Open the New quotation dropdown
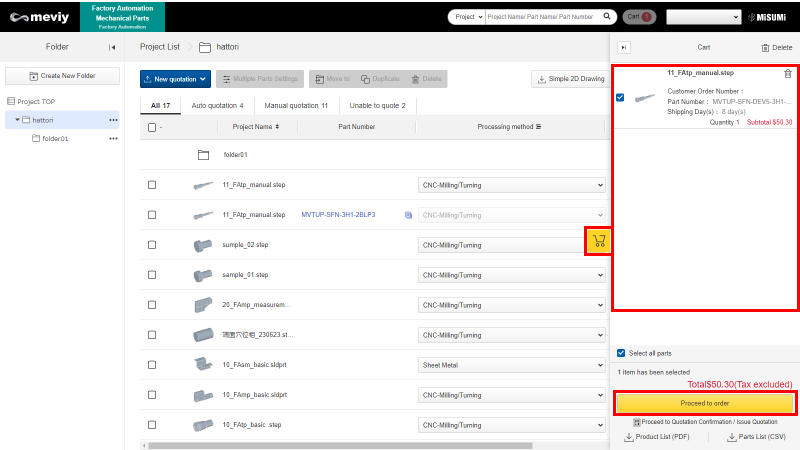This screenshot has height=450, width=800. 175,79
